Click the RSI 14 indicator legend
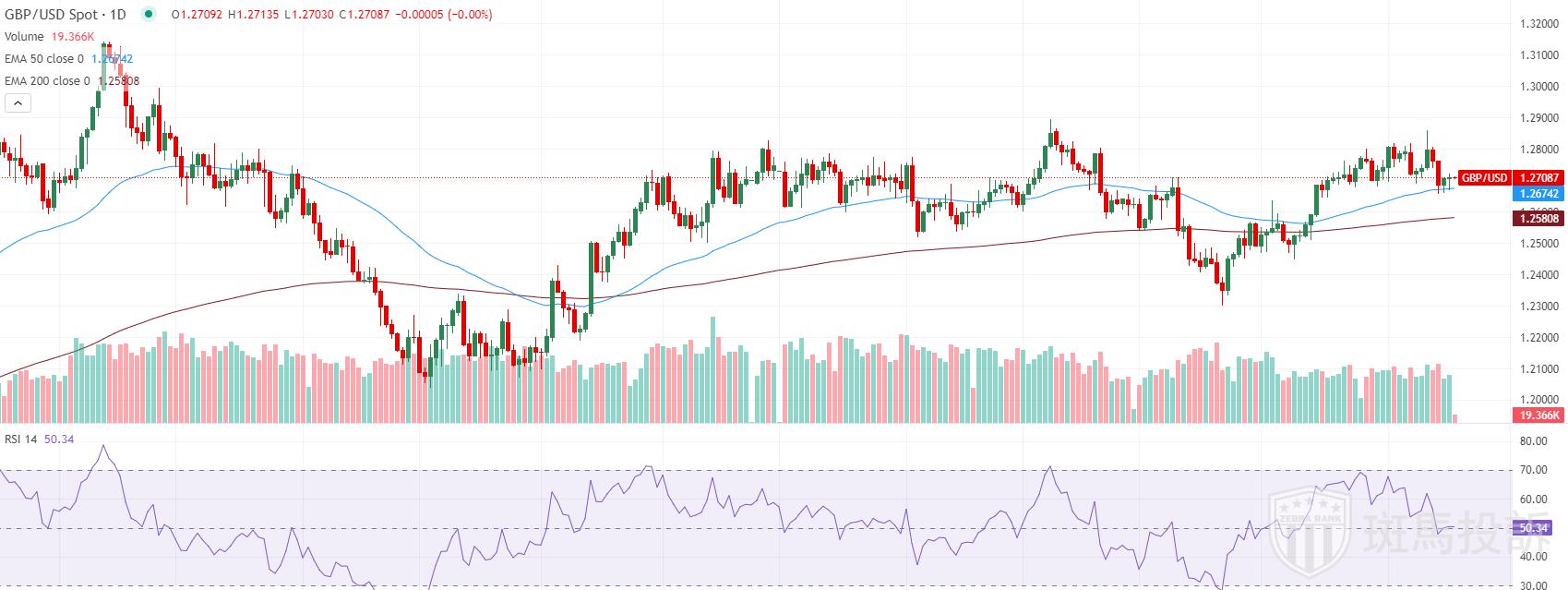The image size is (1568, 590). click(20, 439)
